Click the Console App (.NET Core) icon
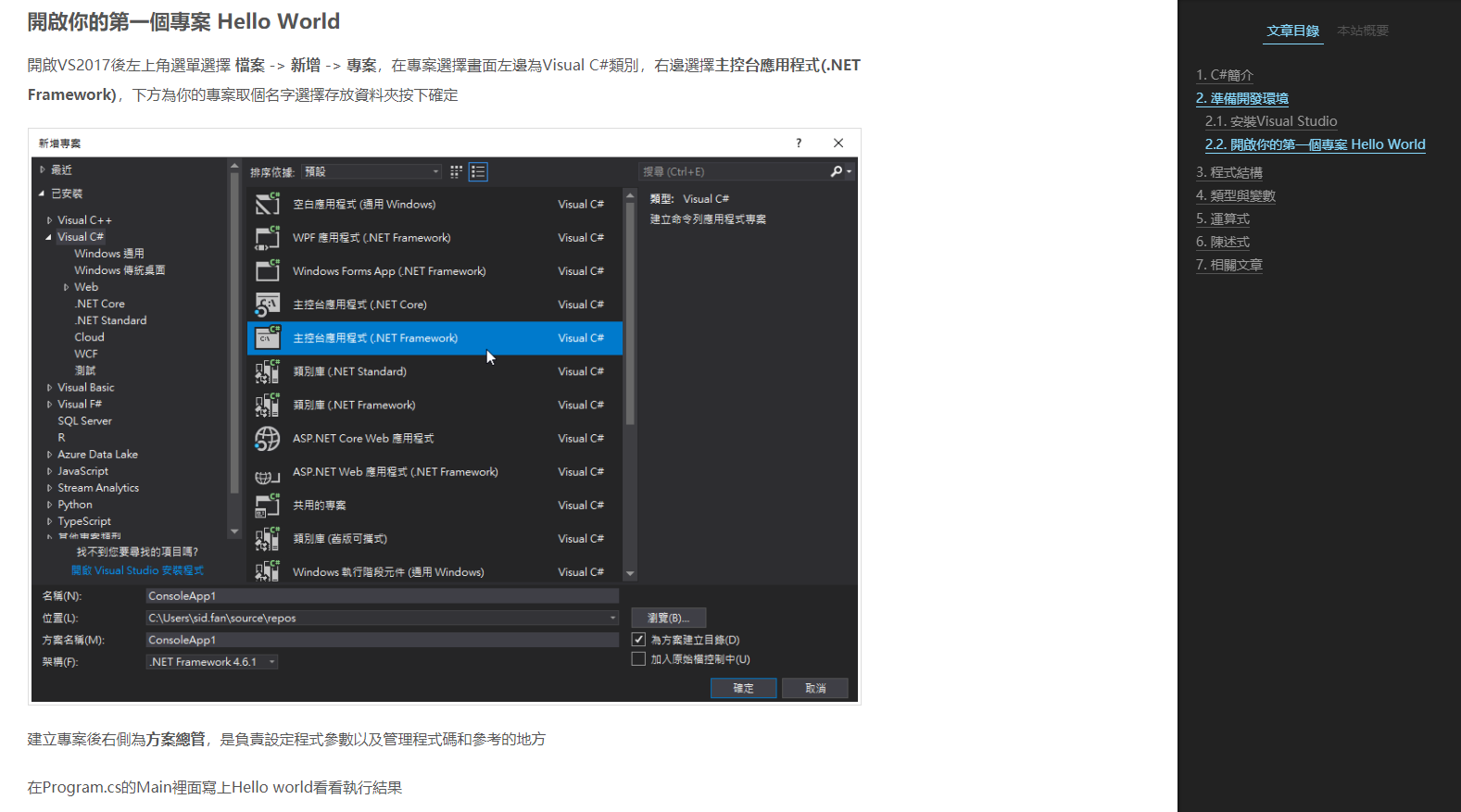1461x812 pixels. [x=267, y=305]
